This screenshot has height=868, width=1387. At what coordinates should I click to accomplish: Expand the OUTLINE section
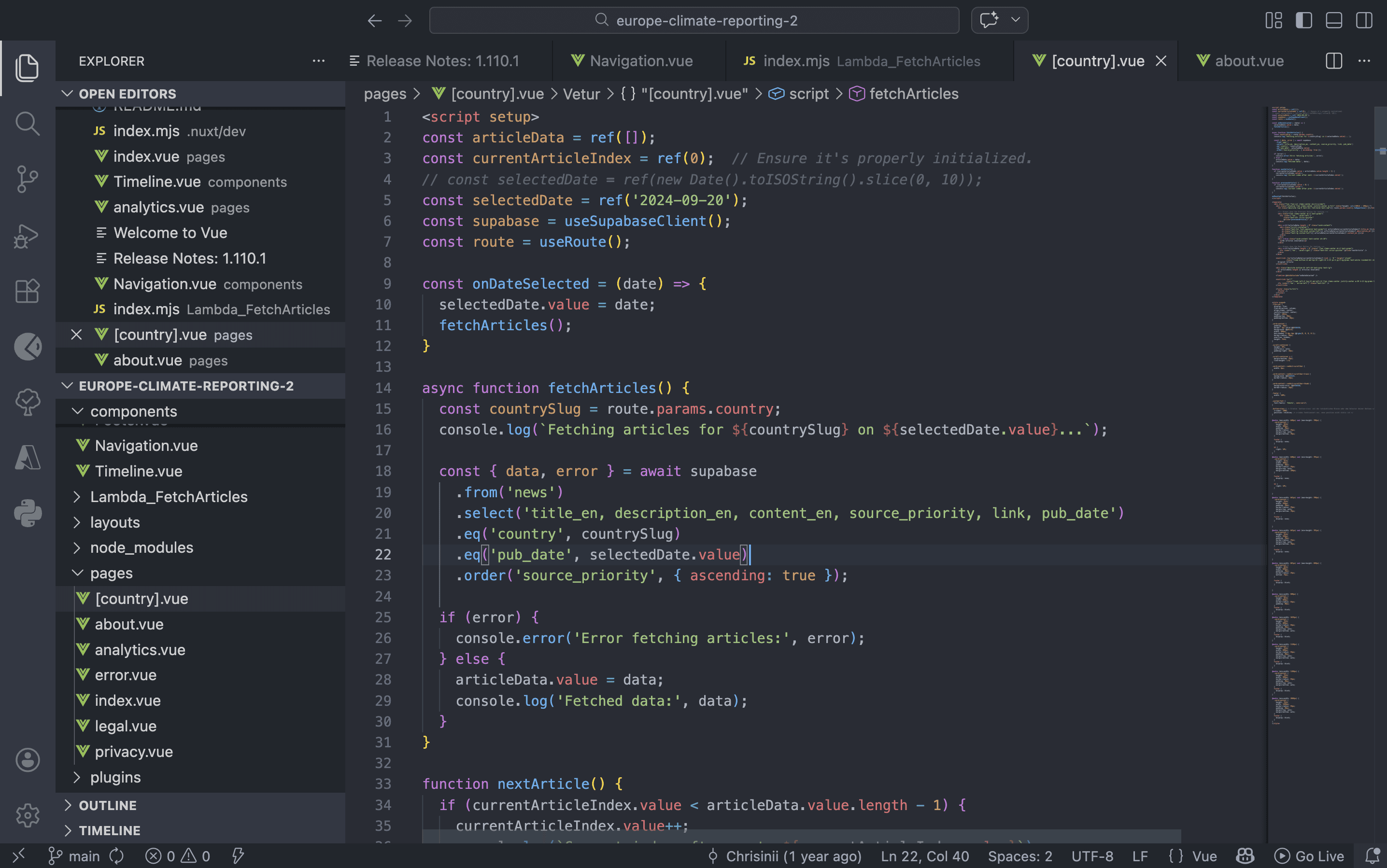[x=107, y=805]
